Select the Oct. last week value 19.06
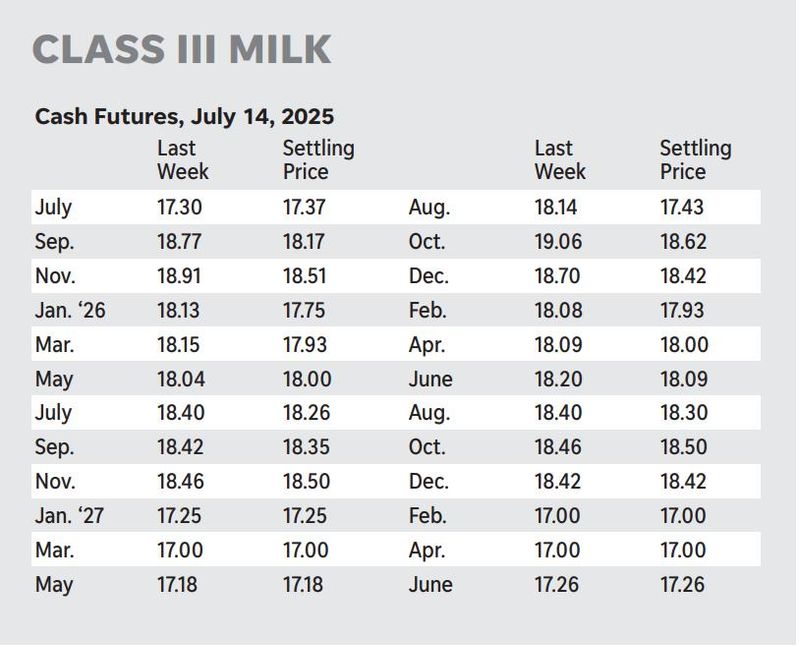Viewport: 800px width, 647px height. pos(558,241)
